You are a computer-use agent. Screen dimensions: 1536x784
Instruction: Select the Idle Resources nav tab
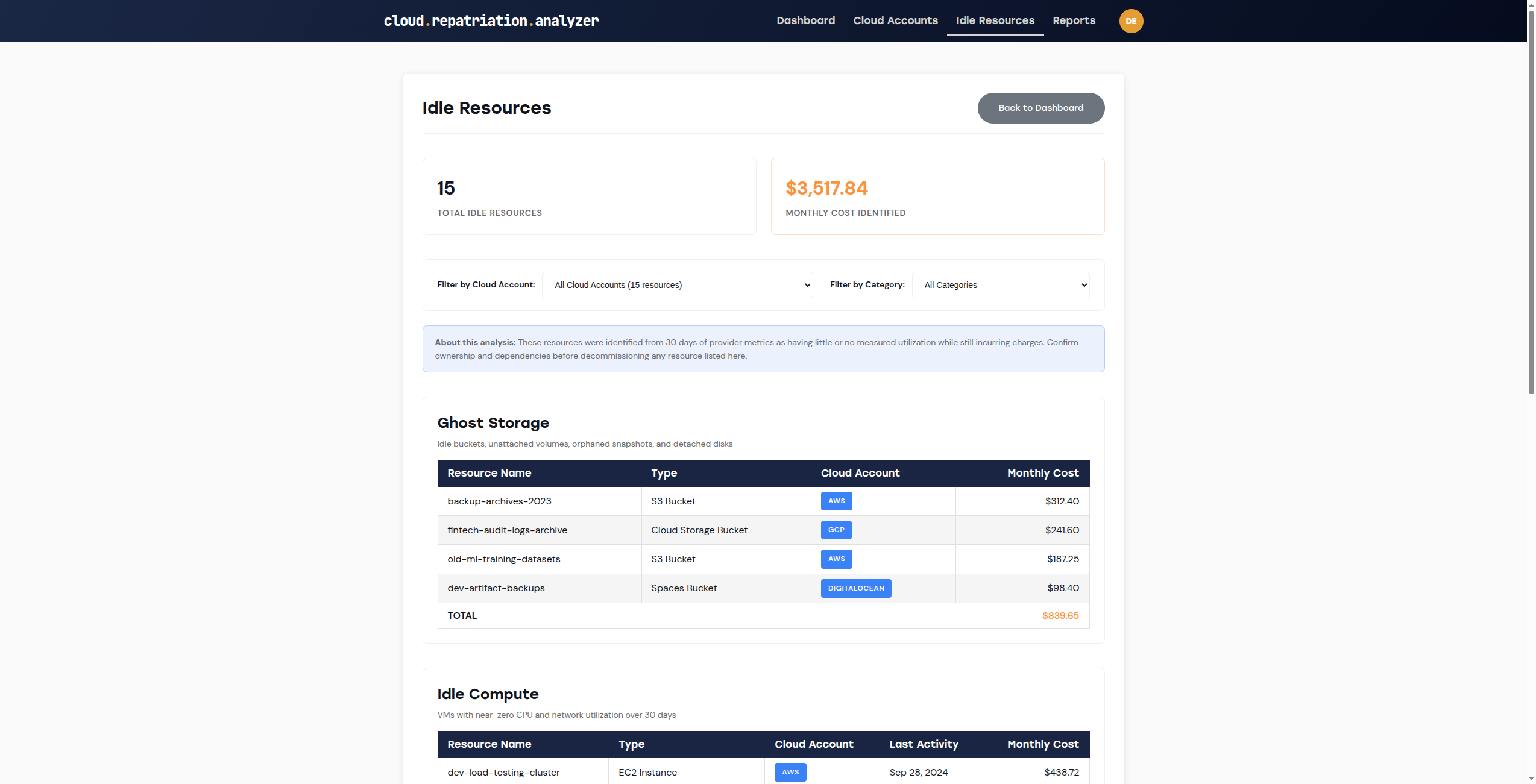[x=995, y=20]
